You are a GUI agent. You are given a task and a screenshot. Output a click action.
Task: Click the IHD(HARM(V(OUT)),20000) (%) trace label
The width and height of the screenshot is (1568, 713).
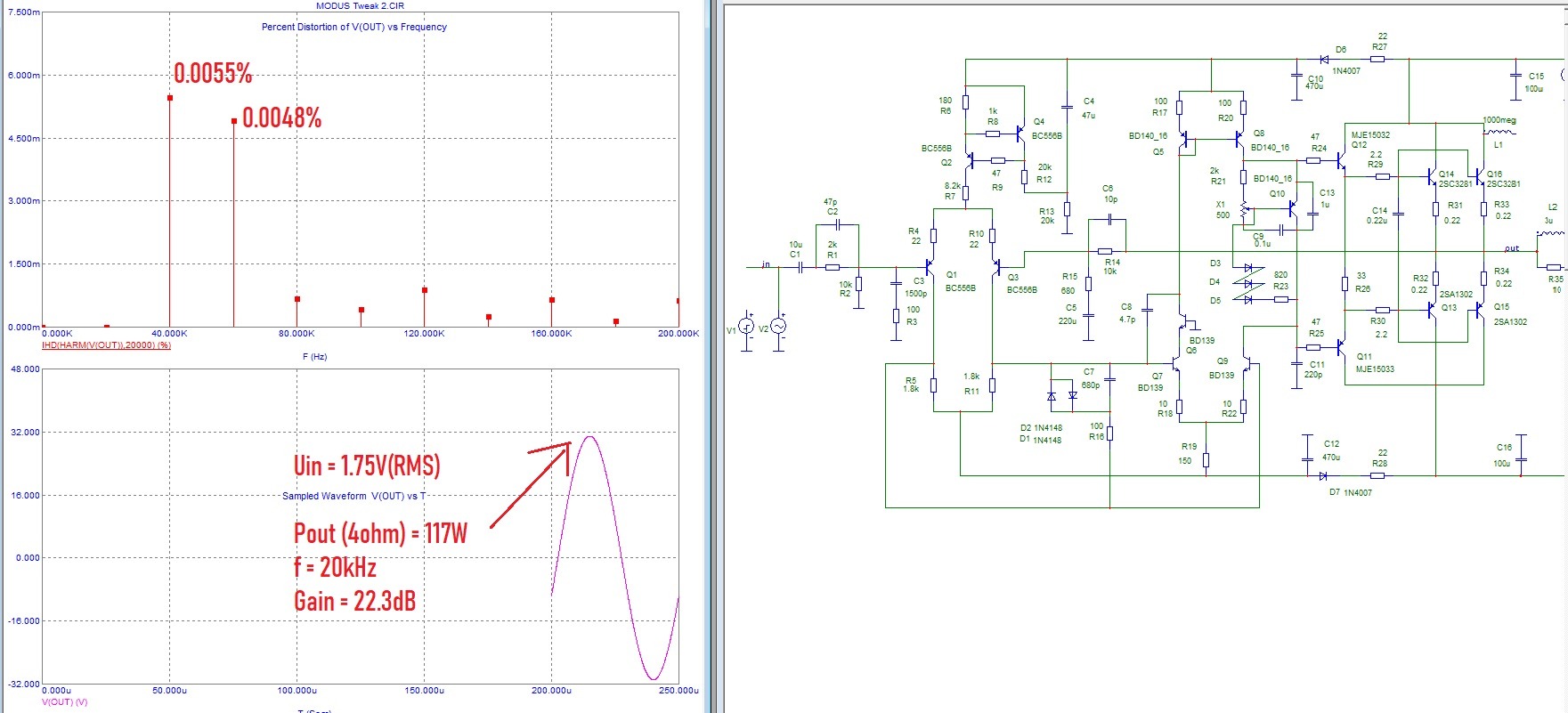click(106, 345)
